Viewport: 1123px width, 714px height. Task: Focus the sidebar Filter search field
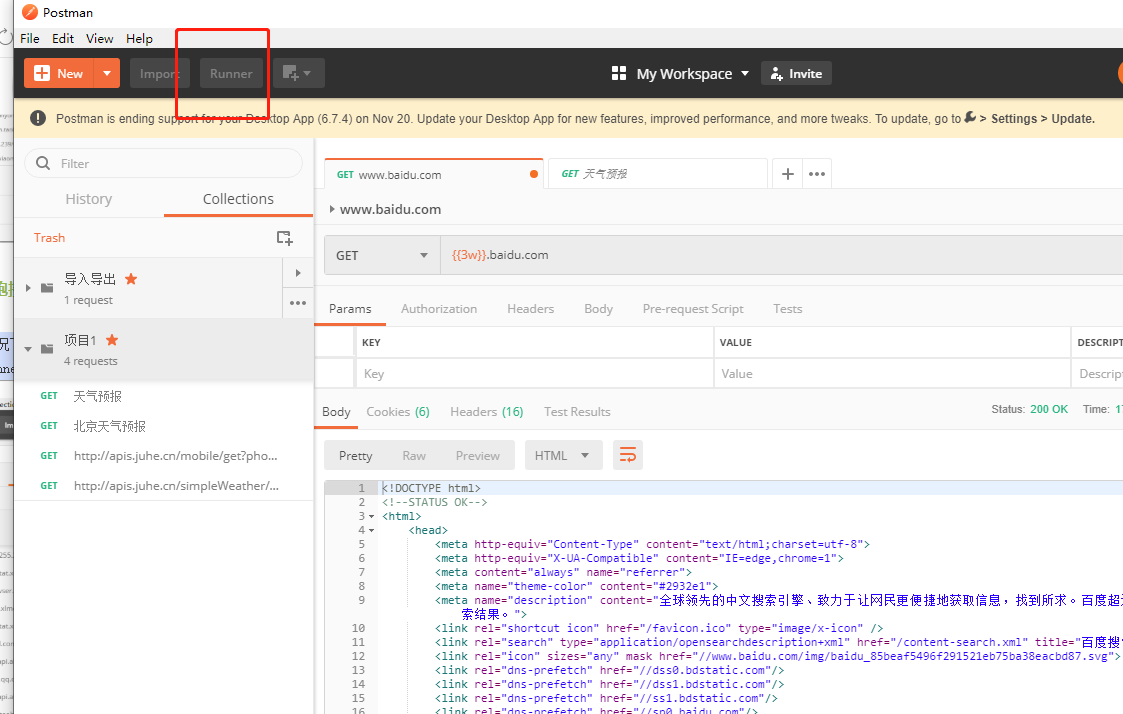pyautogui.click(x=164, y=163)
